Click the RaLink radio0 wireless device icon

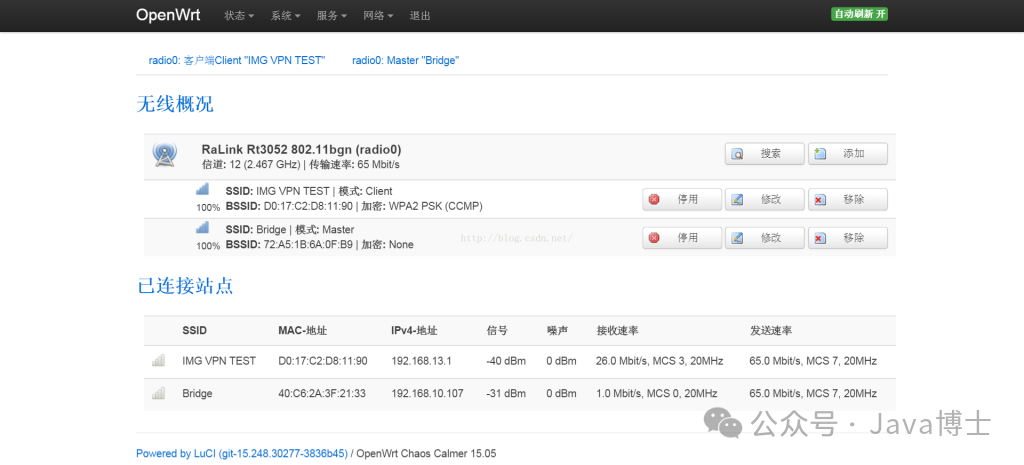pos(165,155)
